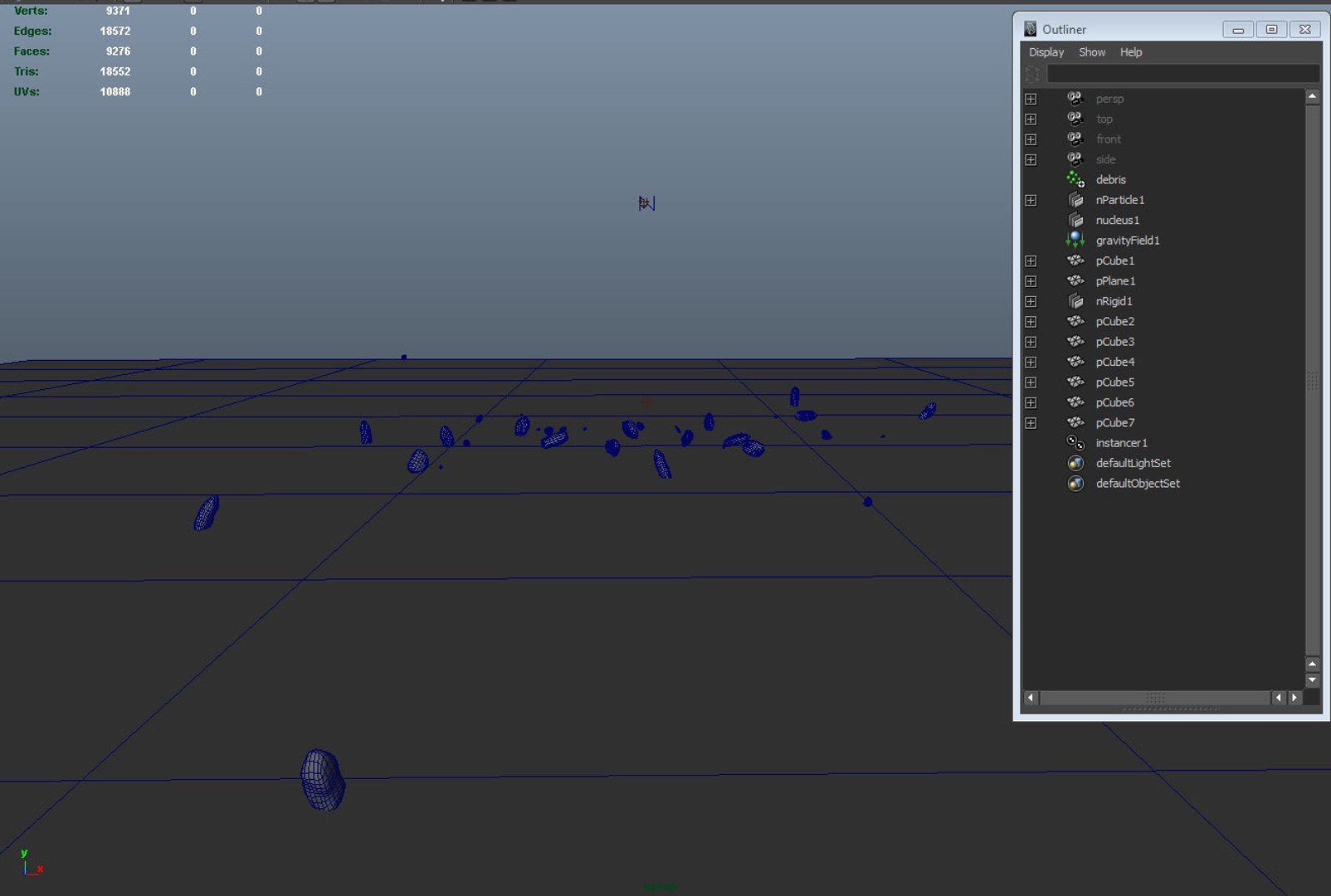Expand the nParticle1 node
Image resolution: width=1331 pixels, height=896 pixels.
pyautogui.click(x=1031, y=200)
